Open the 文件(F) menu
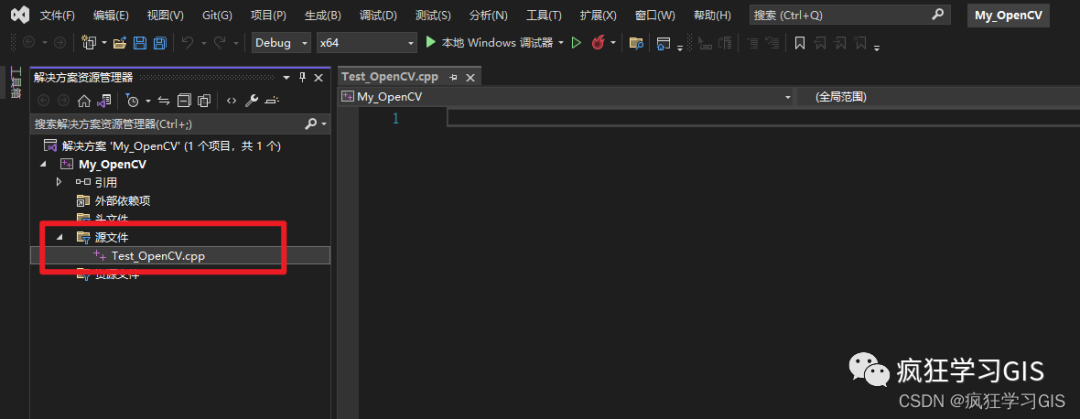This screenshot has height=419, width=1080. (x=57, y=15)
